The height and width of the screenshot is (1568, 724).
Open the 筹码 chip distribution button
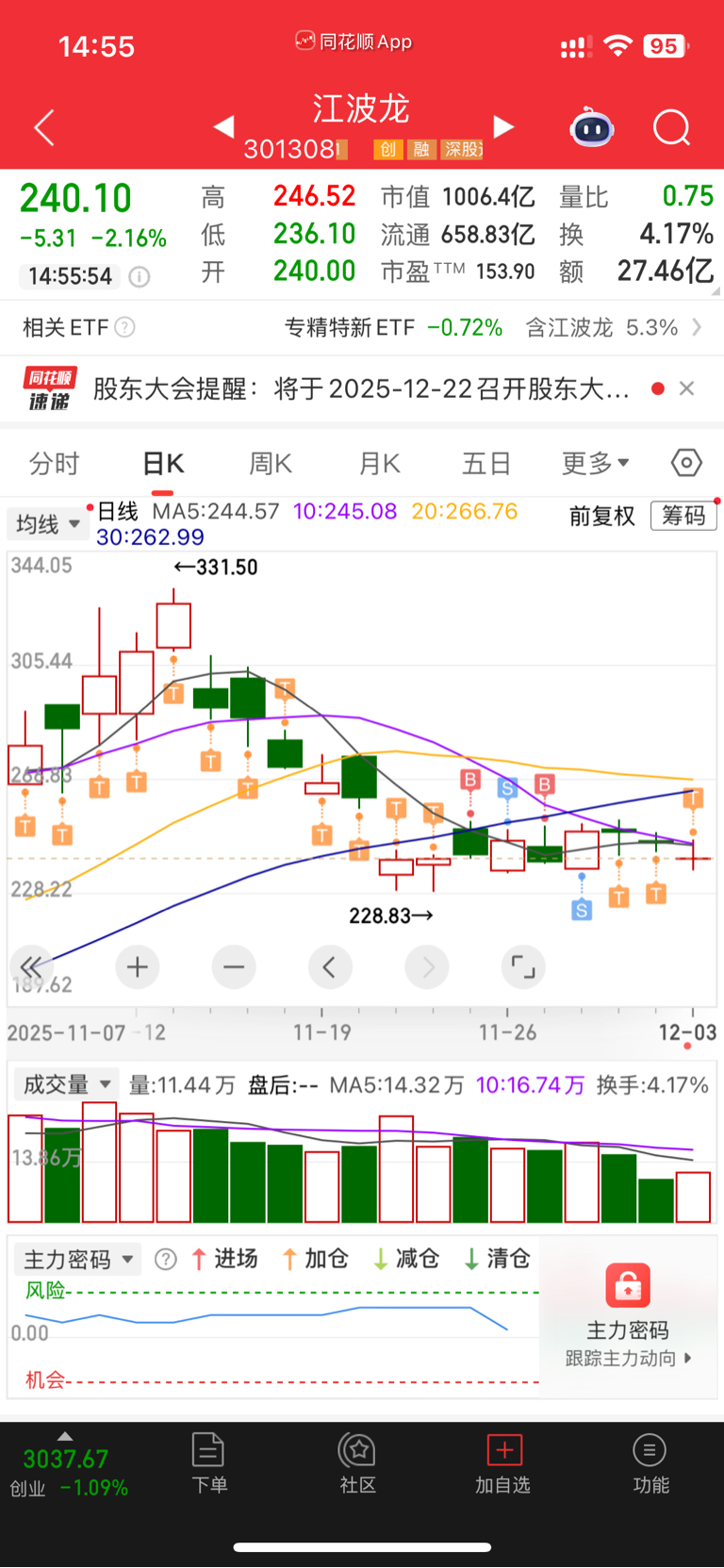pos(683,516)
